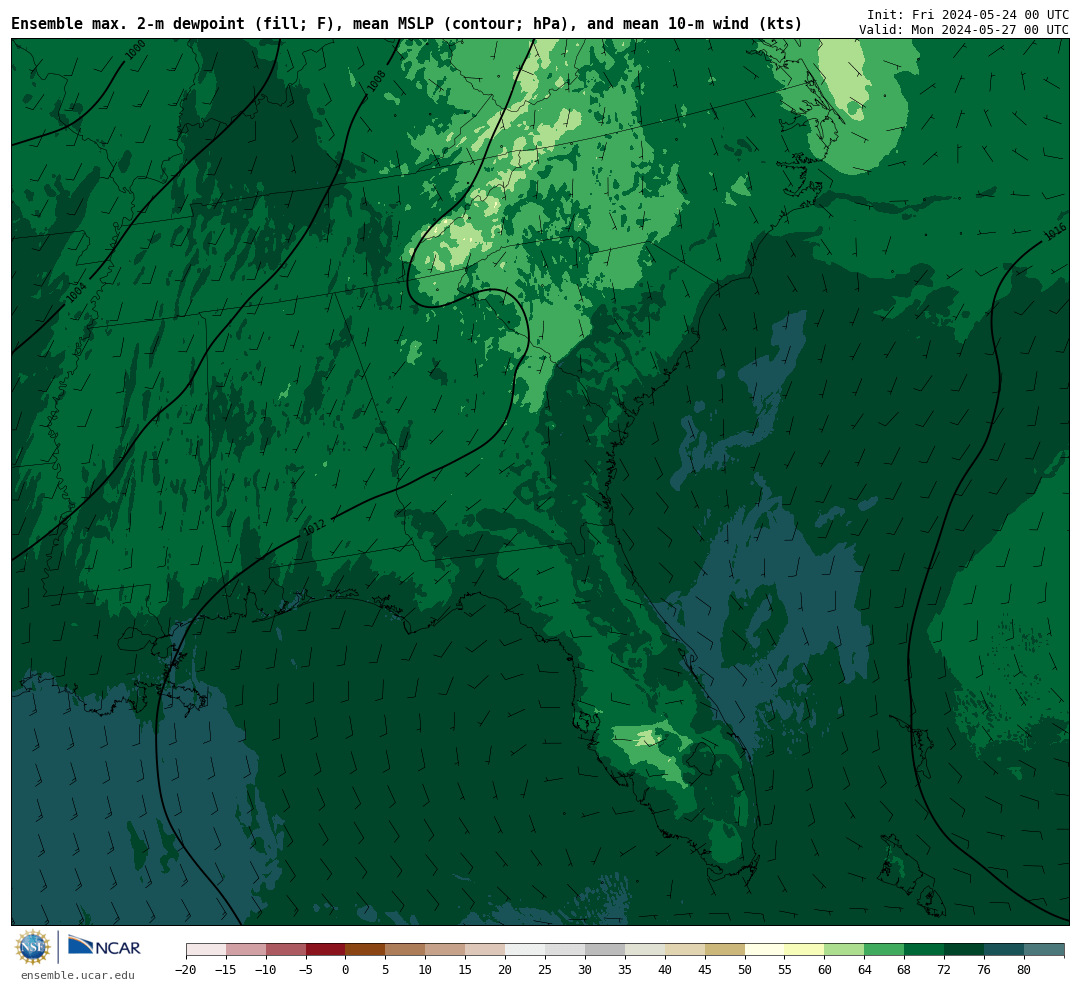Click the 1004 hPa contour label
1080x988 pixels.
76,292
